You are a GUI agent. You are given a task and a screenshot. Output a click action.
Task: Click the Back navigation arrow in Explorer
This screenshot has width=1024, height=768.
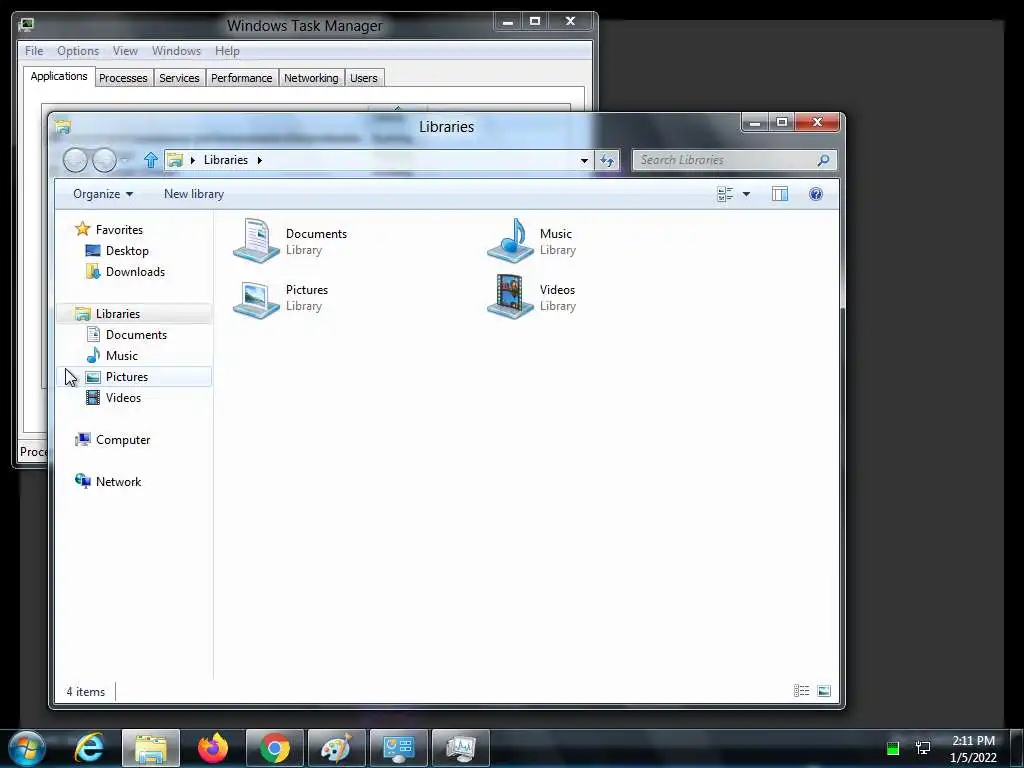point(75,160)
